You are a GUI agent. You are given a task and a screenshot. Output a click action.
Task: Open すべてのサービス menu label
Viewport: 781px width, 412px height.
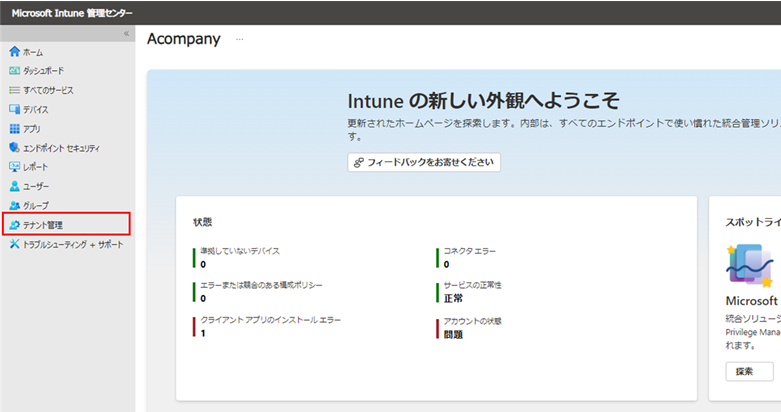click(48, 90)
